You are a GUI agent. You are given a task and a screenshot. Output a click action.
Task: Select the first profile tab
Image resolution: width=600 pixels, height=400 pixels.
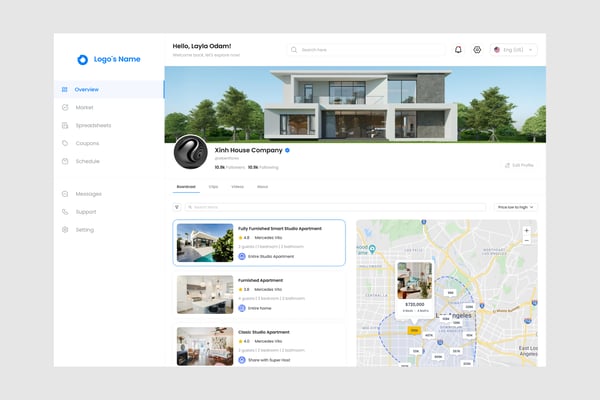click(x=186, y=187)
